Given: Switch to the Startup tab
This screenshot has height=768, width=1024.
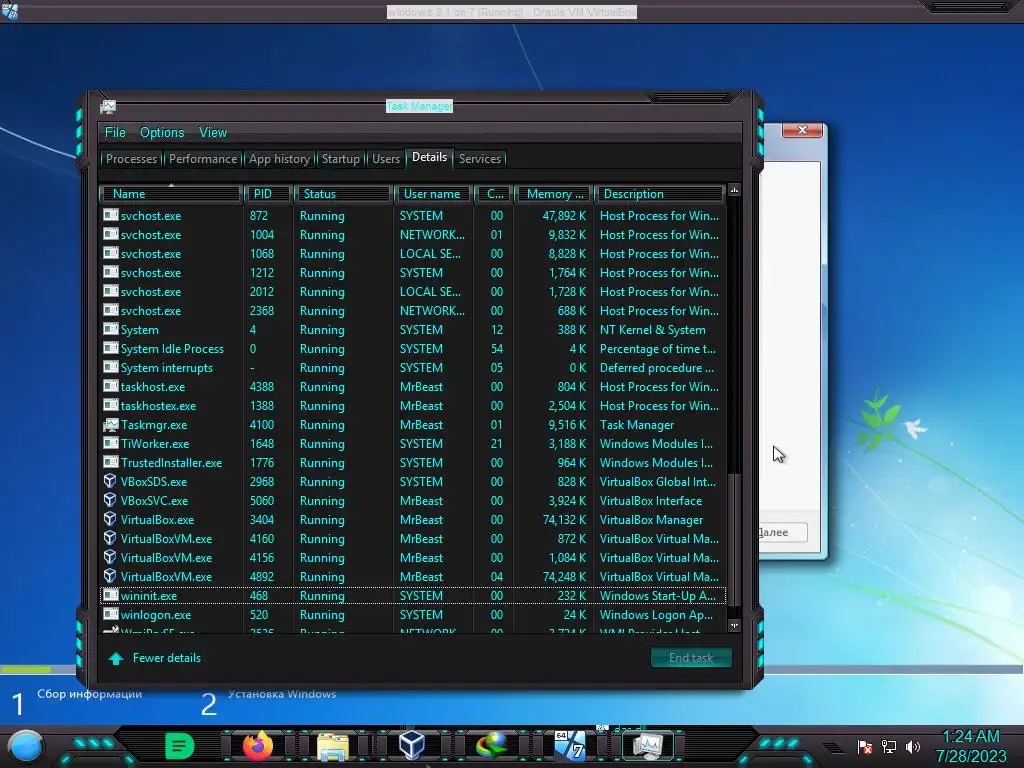Looking at the screenshot, I should point(340,159).
